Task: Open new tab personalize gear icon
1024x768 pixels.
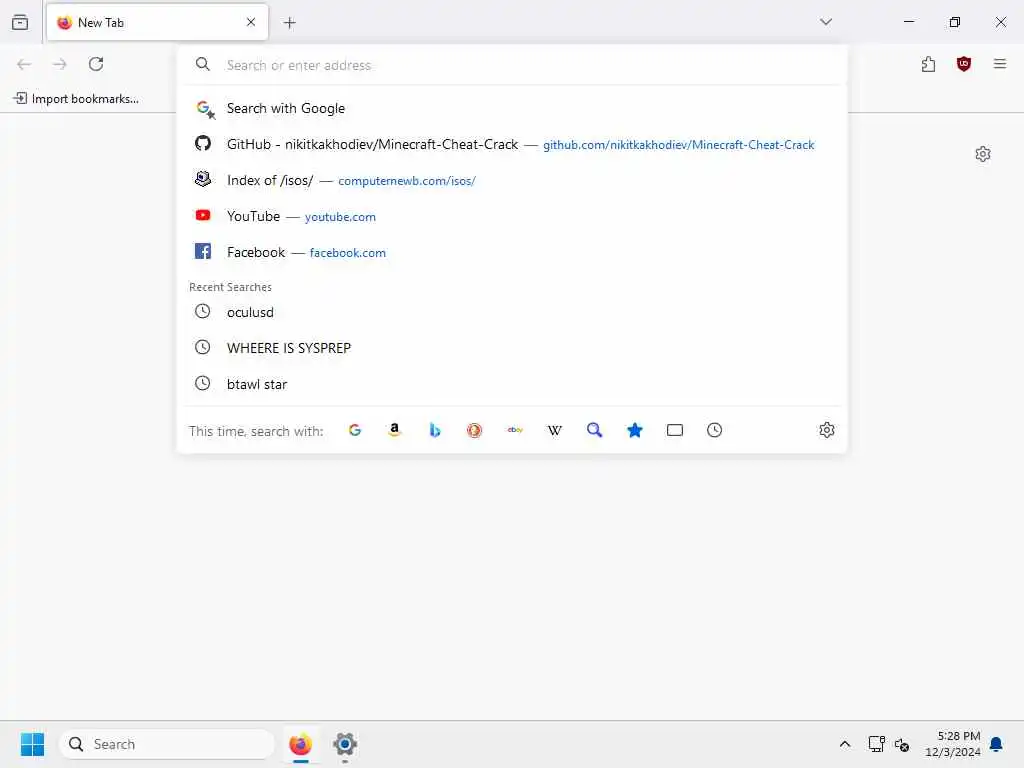Action: pos(982,154)
